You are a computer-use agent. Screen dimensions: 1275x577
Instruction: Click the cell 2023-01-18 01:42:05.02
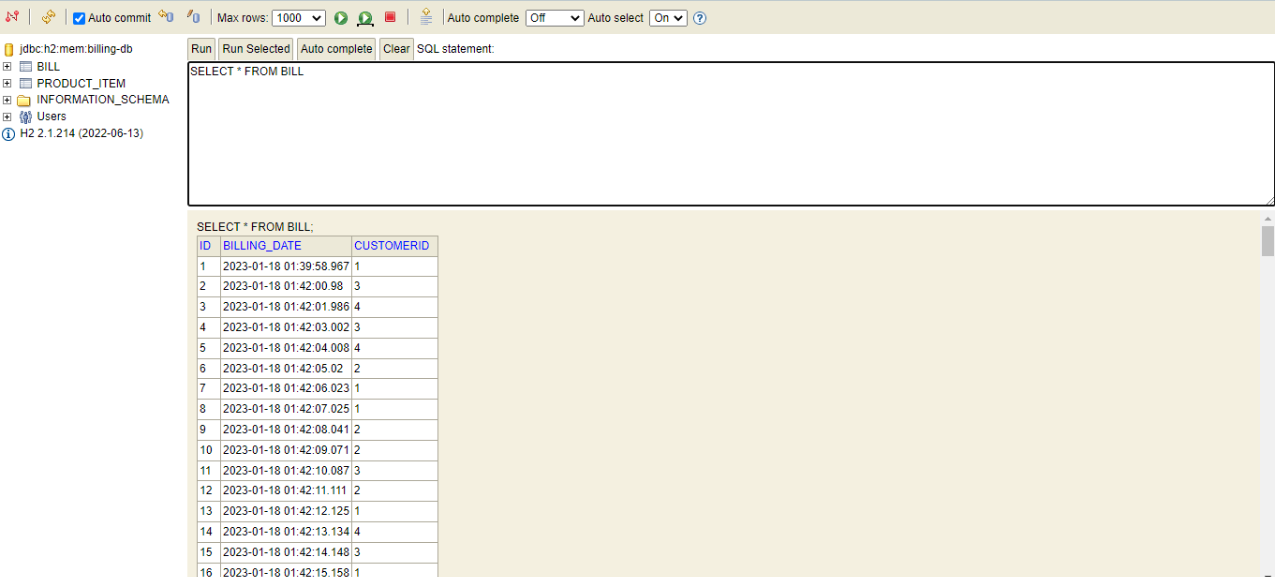tap(286, 369)
